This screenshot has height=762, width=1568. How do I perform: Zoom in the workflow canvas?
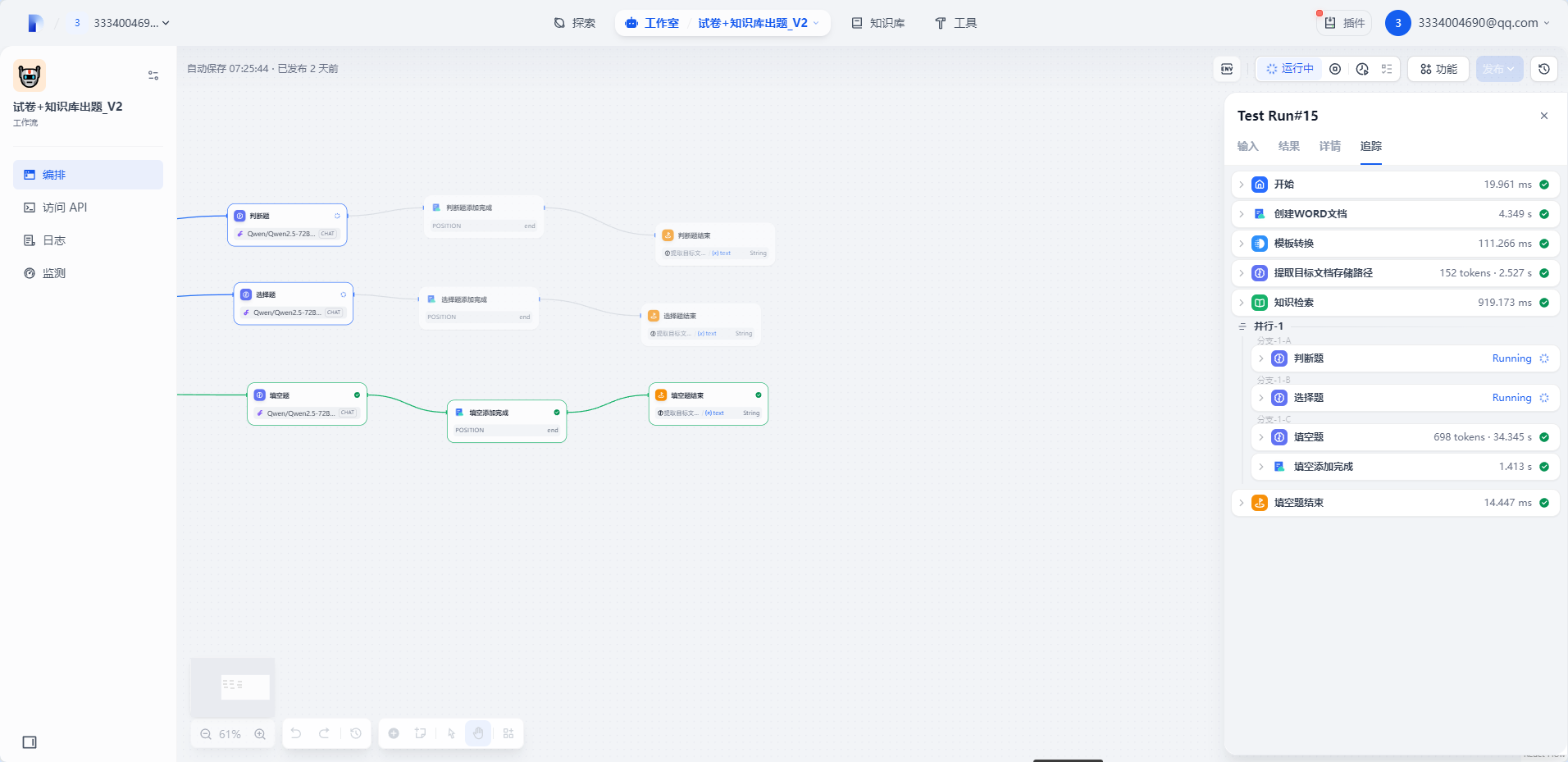[260, 734]
